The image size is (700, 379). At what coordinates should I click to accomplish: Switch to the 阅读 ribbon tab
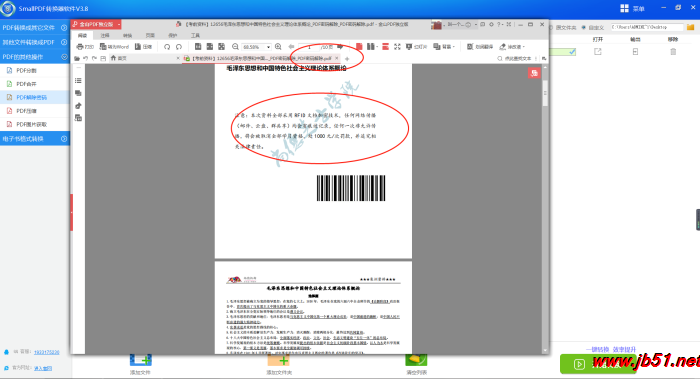pyautogui.click(x=83, y=35)
